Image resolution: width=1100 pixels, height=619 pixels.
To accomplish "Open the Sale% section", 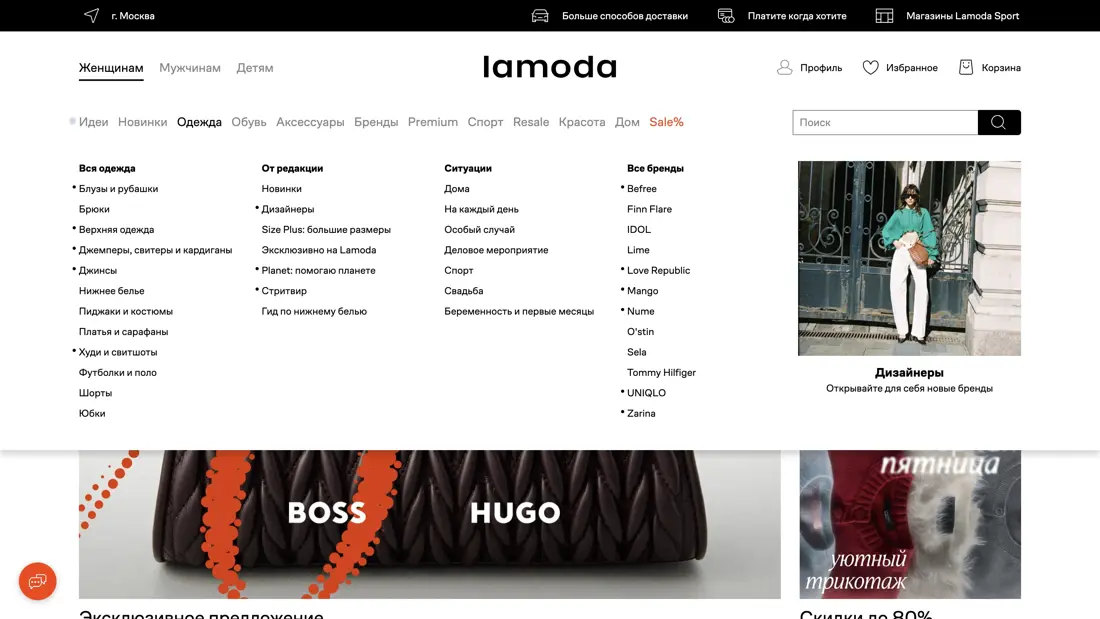I will [666, 121].
